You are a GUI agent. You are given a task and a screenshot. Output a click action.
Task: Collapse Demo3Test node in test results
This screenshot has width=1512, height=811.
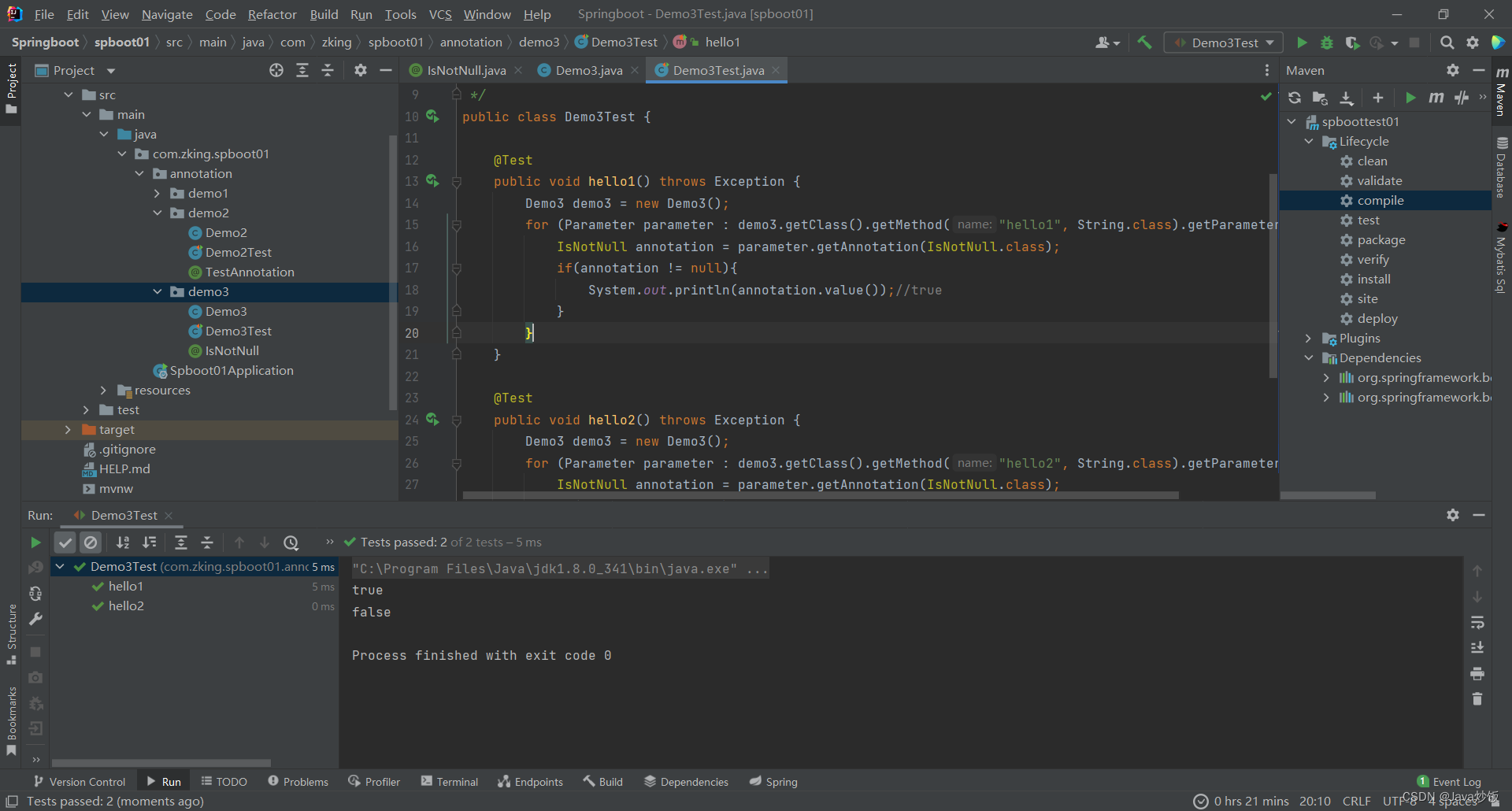[x=60, y=566]
